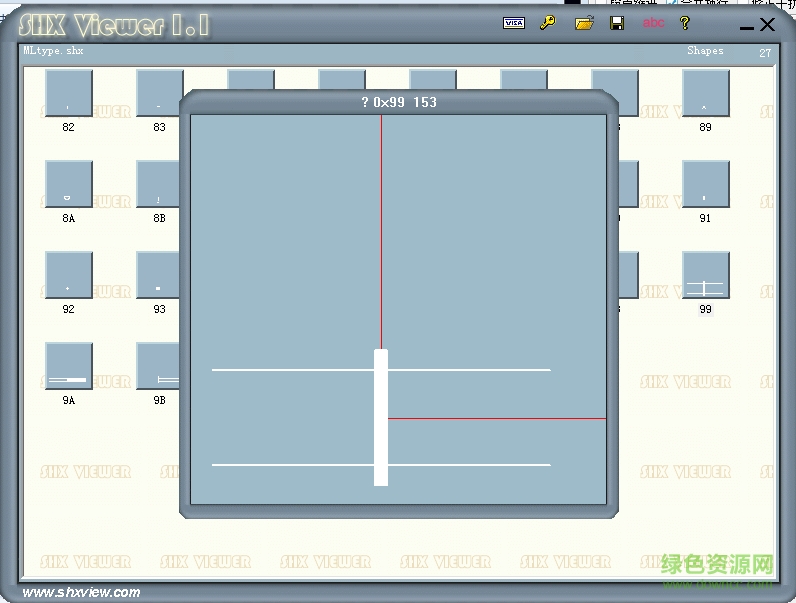The image size is (796, 603).
Task: Click the '? 0x99 153' preview title
Action: [x=399, y=102]
